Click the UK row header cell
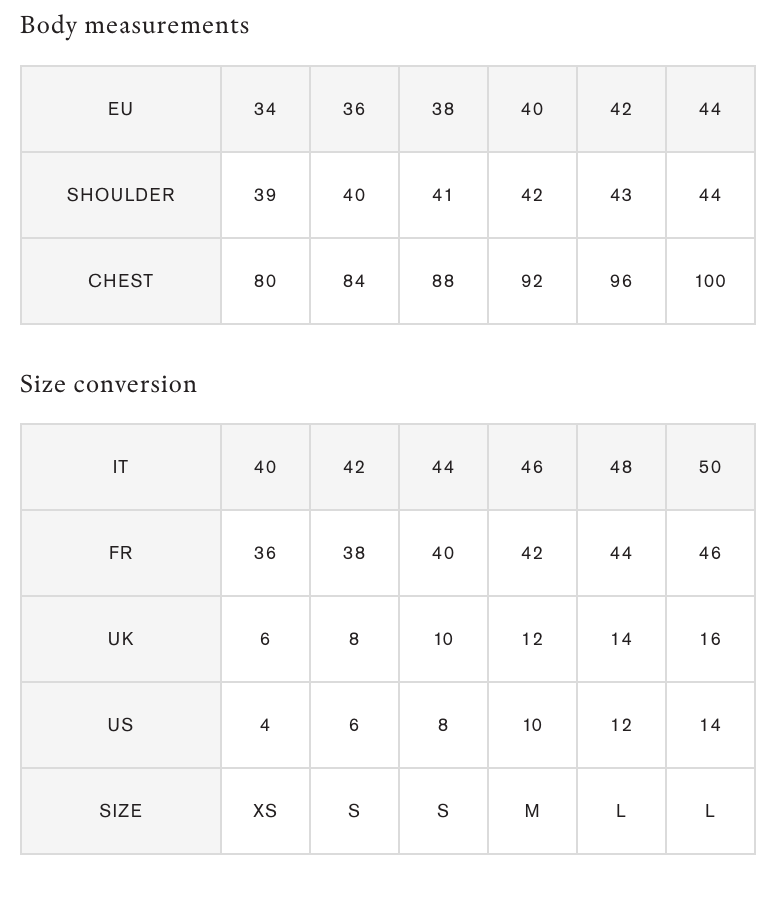778x901 pixels. point(120,639)
